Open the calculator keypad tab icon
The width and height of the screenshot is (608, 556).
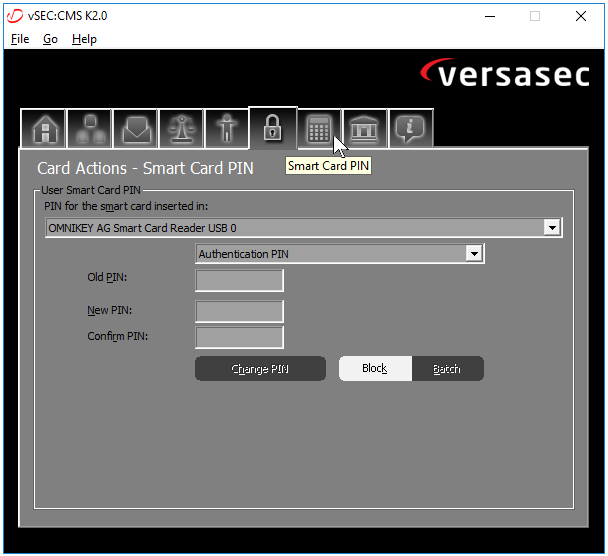point(319,128)
